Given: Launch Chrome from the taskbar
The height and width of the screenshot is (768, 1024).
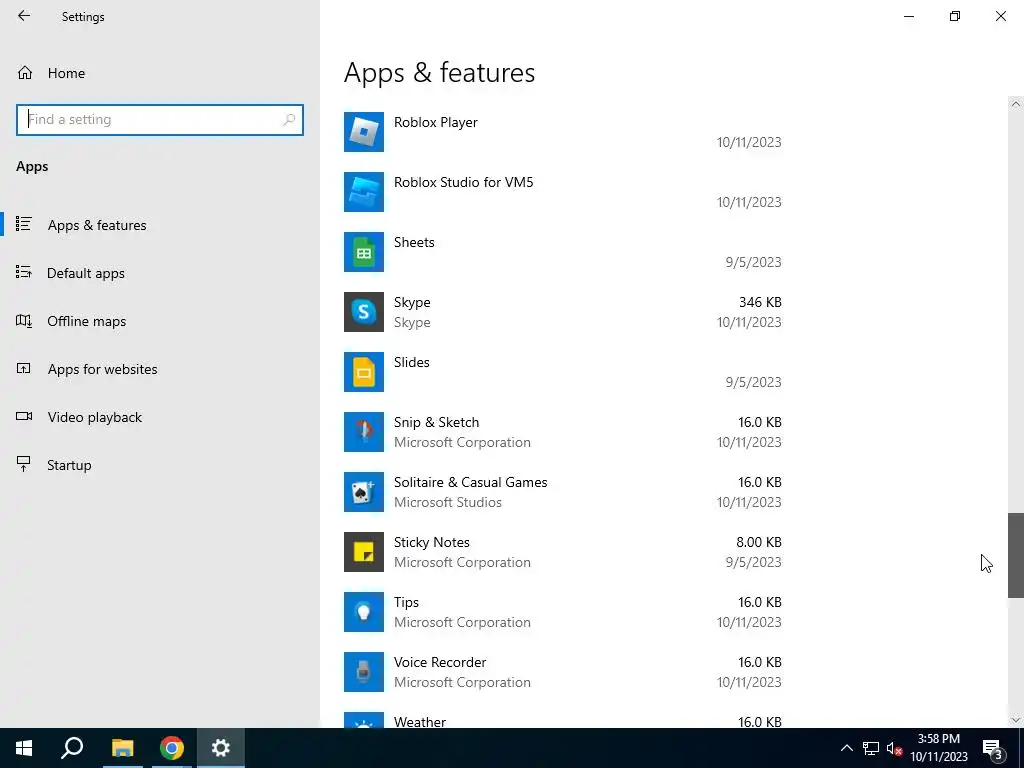Looking at the screenshot, I should coord(172,748).
